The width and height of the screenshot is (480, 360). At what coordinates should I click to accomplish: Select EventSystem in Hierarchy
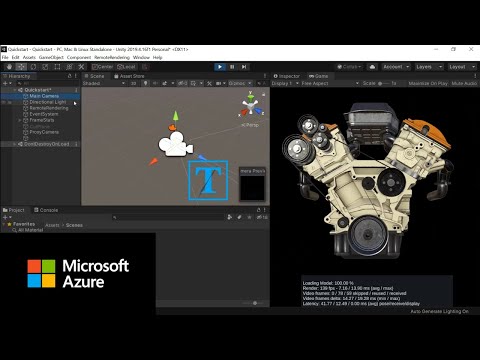pos(40,114)
